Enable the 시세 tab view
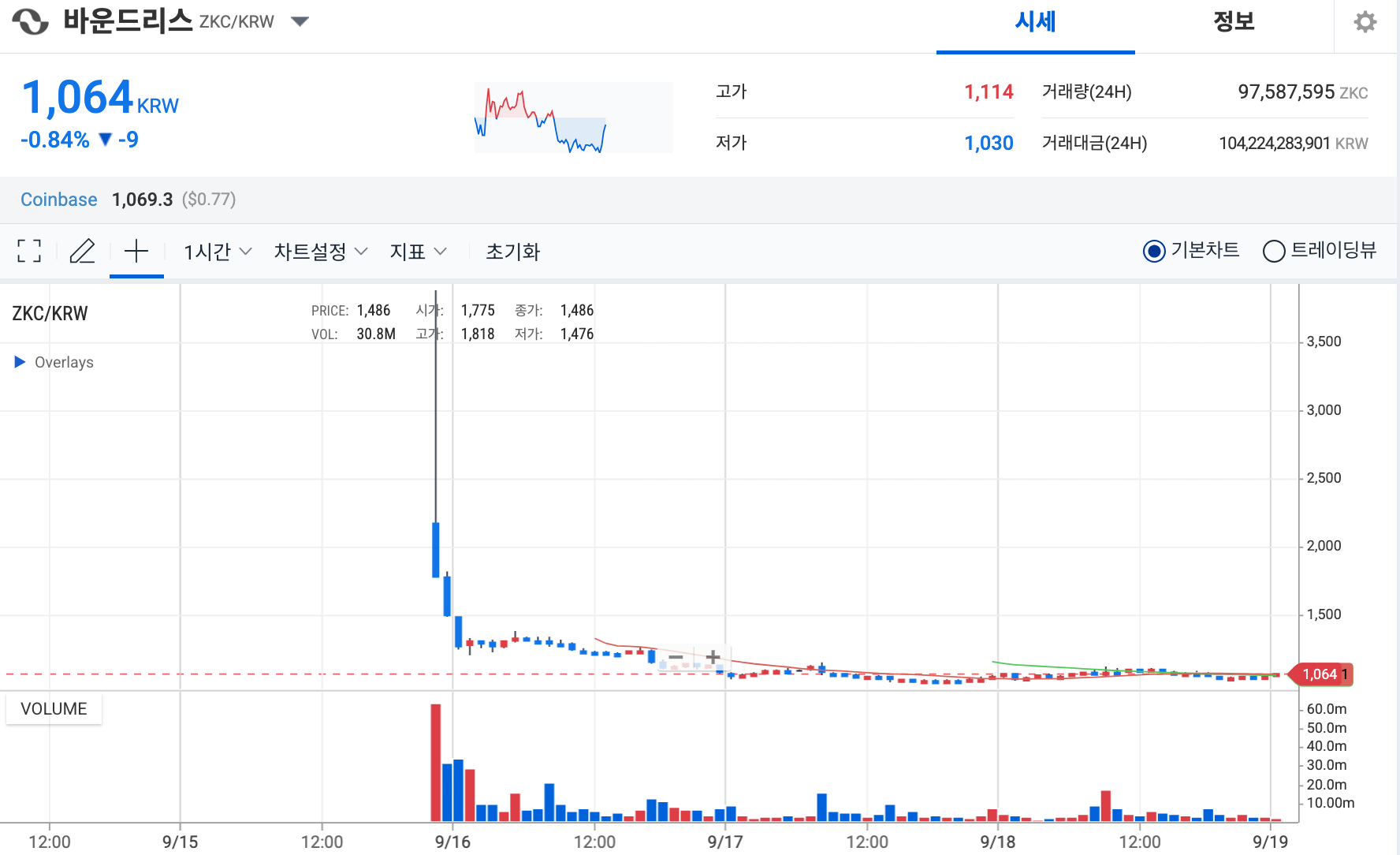Screen dimensions: 1400x855 point(1035,22)
